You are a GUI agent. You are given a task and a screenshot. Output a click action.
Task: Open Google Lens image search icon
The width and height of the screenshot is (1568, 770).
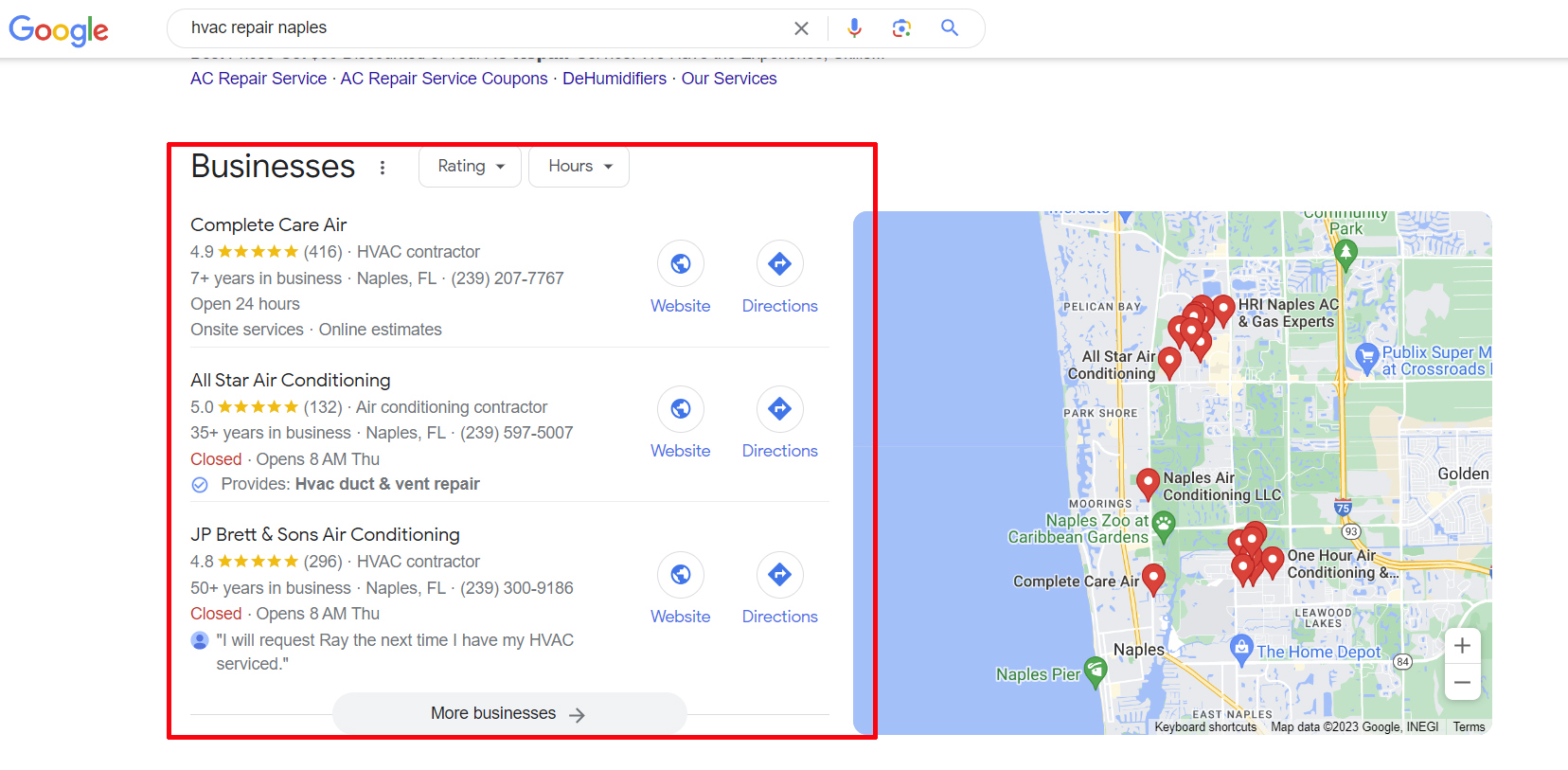pos(901,28)
